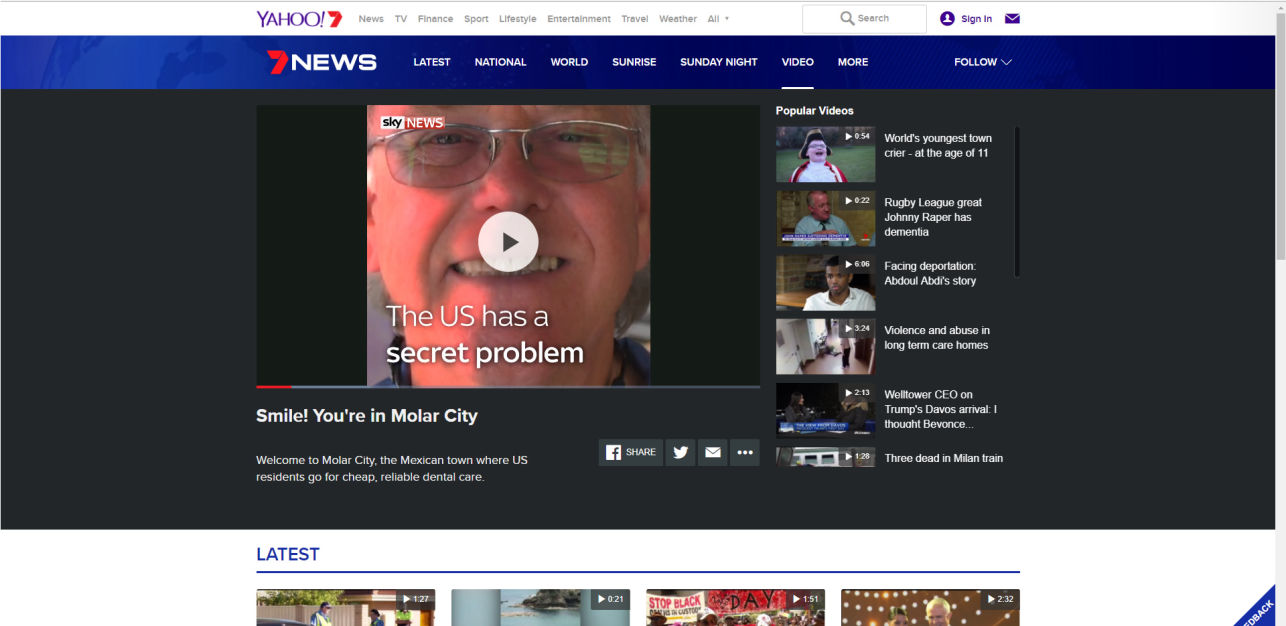
Task: Share the video on Facebook
Action: 631,452
